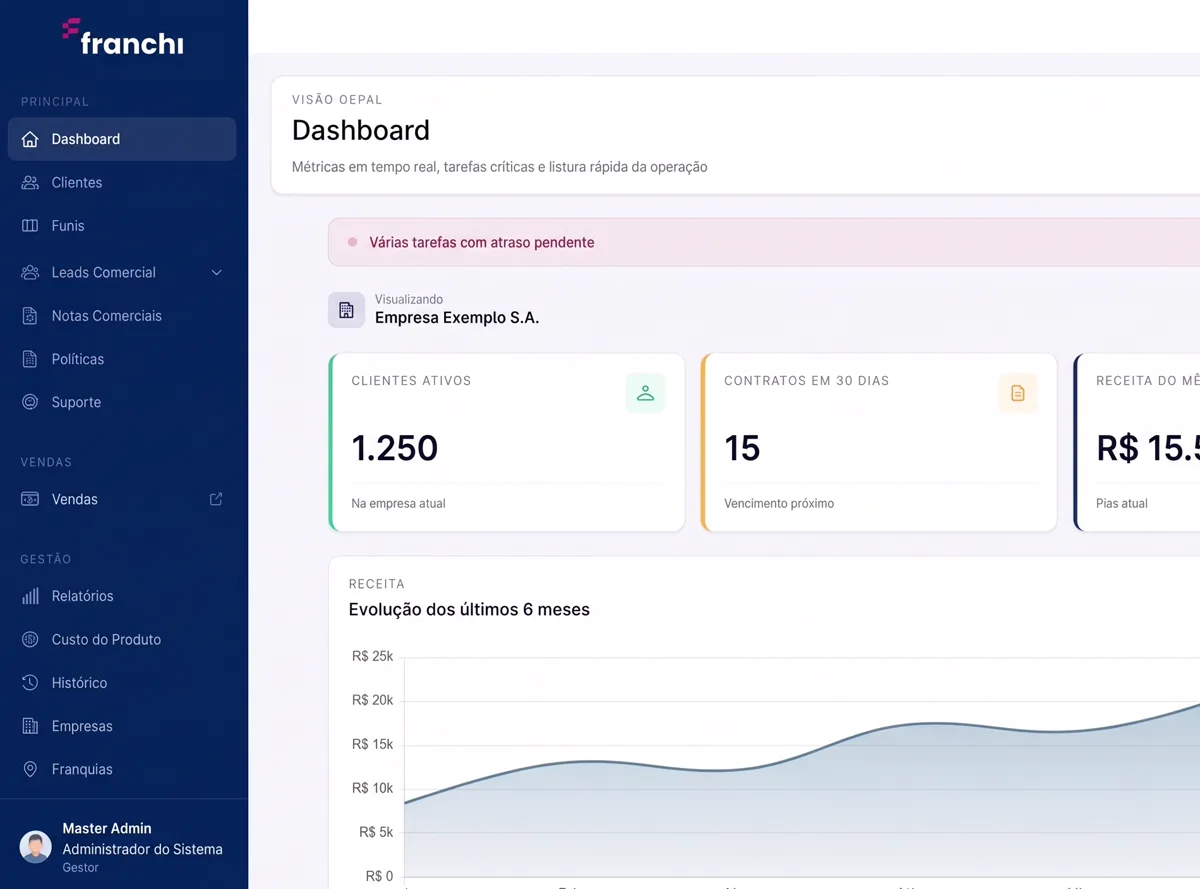Click the R$ 15.5 revenue value
The image size is (1200, 889).
pyautogui.click(x=1148, y=448)
